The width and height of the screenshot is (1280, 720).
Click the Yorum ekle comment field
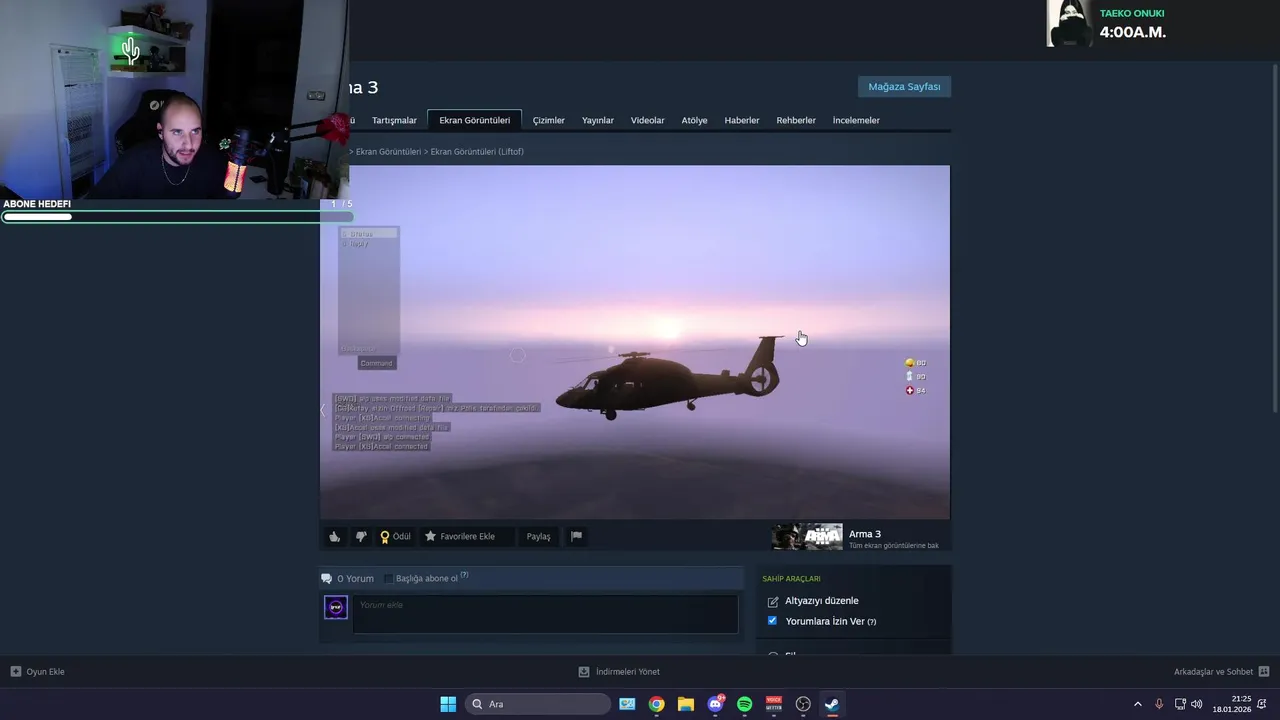click(545, 614)
